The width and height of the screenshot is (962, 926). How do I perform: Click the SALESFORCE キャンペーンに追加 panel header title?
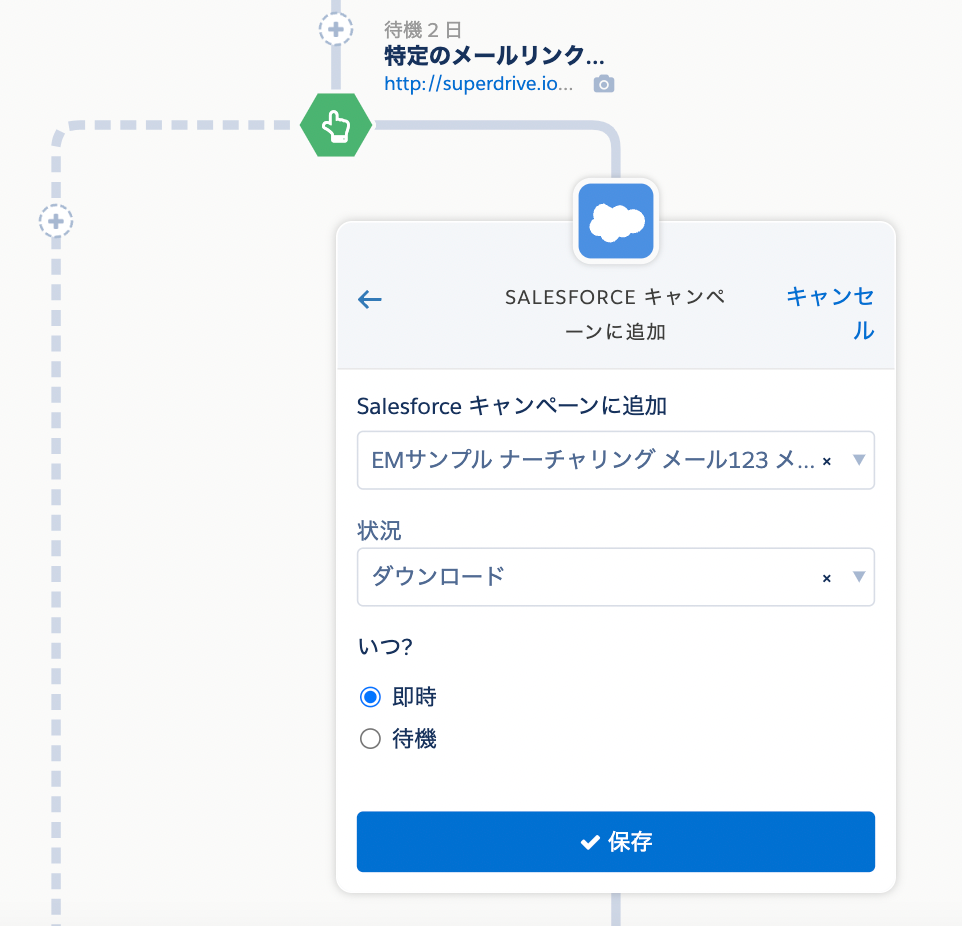pos(615,314)
